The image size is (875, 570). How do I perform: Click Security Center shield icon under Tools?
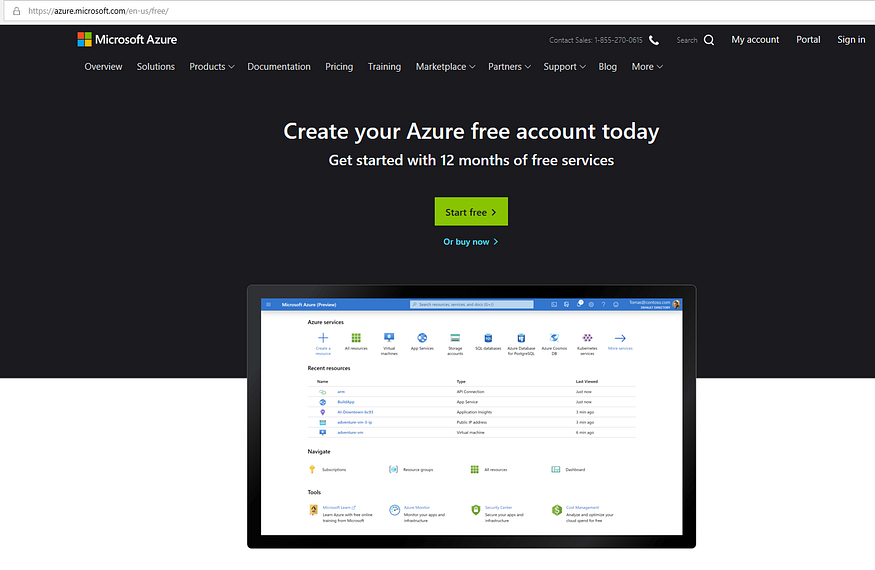[475, 510]
